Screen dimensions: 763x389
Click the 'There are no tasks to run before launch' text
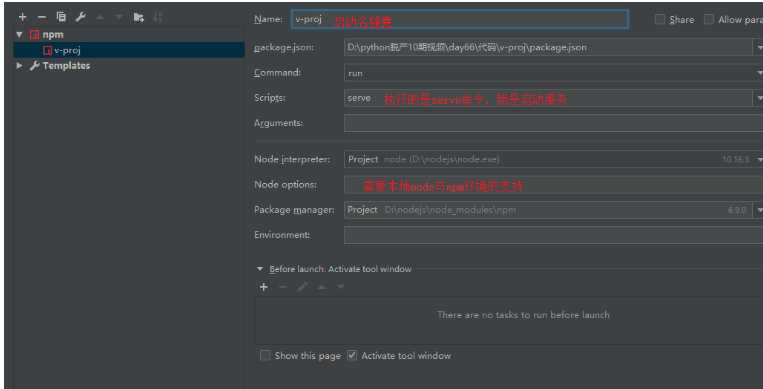coord(523,315)
